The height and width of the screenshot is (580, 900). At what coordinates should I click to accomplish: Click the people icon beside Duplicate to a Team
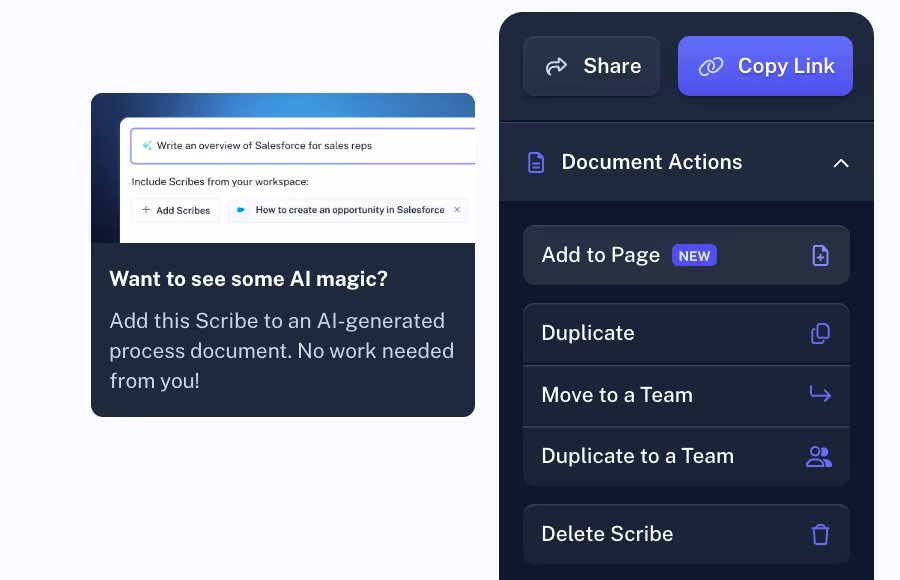[x=820, y=456]
